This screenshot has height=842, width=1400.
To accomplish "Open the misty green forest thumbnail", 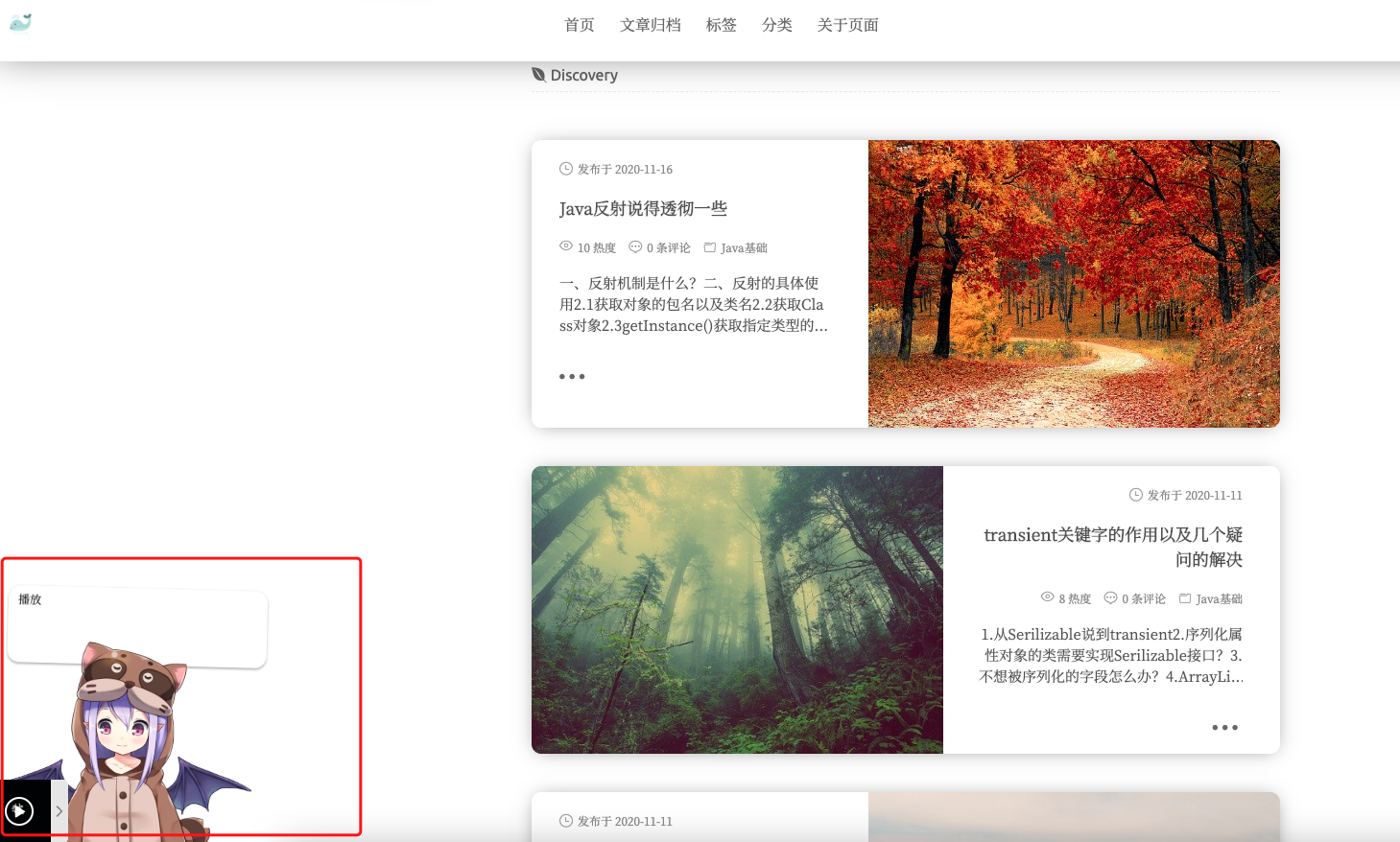I will pyautogui.click(x=737, y=610).
